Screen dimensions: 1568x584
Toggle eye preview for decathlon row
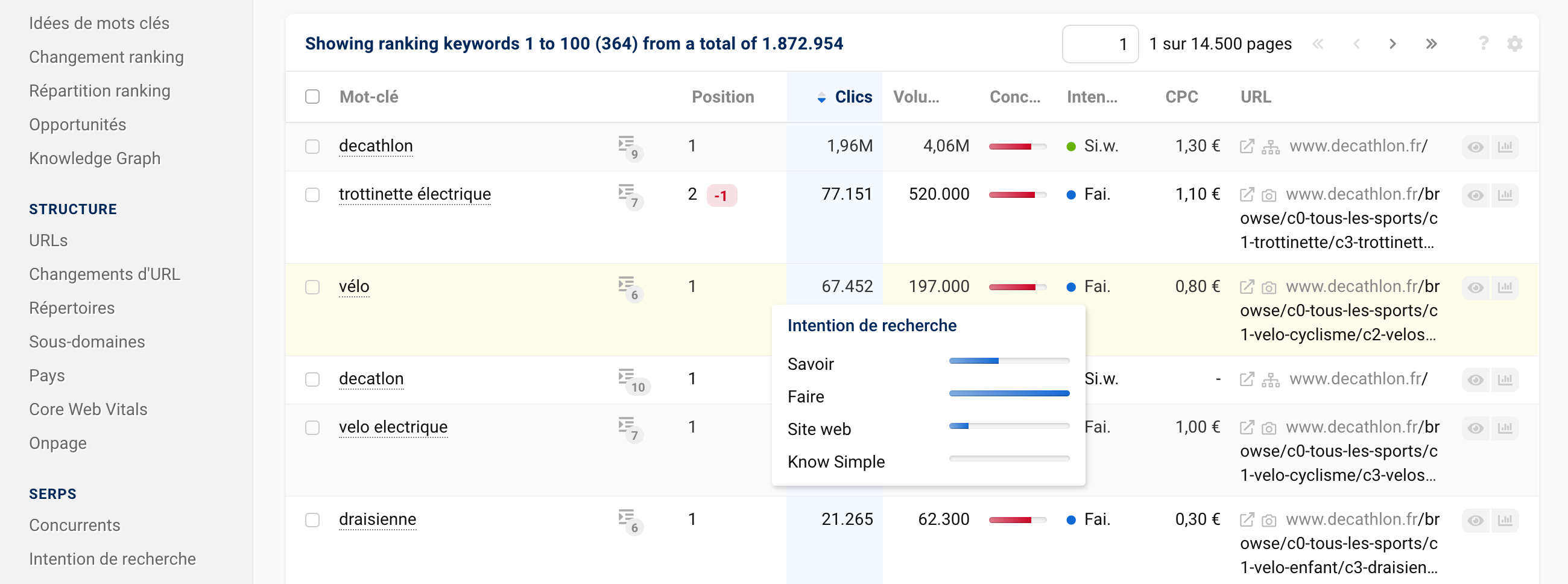1476,147
